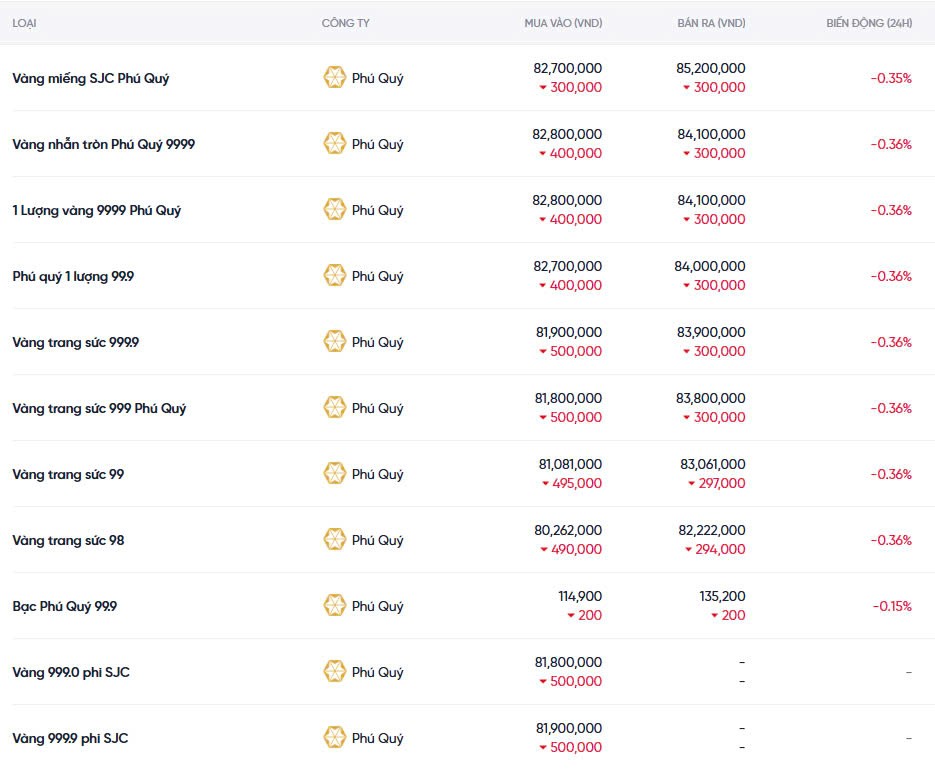Click the BÁN RA (VND) column header
This screenshot has width=935, height=770.
pyautogui.click(x=711, y=23)
